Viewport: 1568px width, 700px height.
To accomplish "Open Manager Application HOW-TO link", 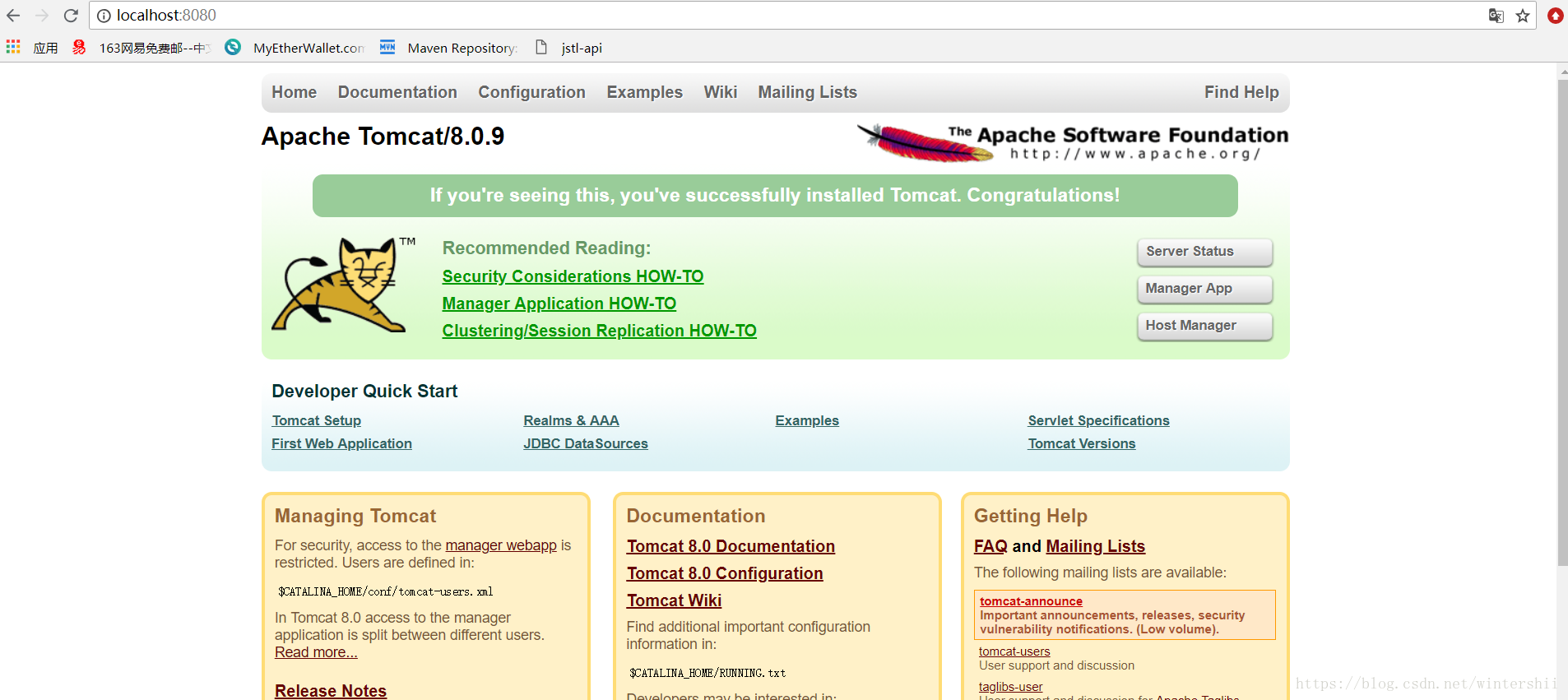I will (559, 304).
